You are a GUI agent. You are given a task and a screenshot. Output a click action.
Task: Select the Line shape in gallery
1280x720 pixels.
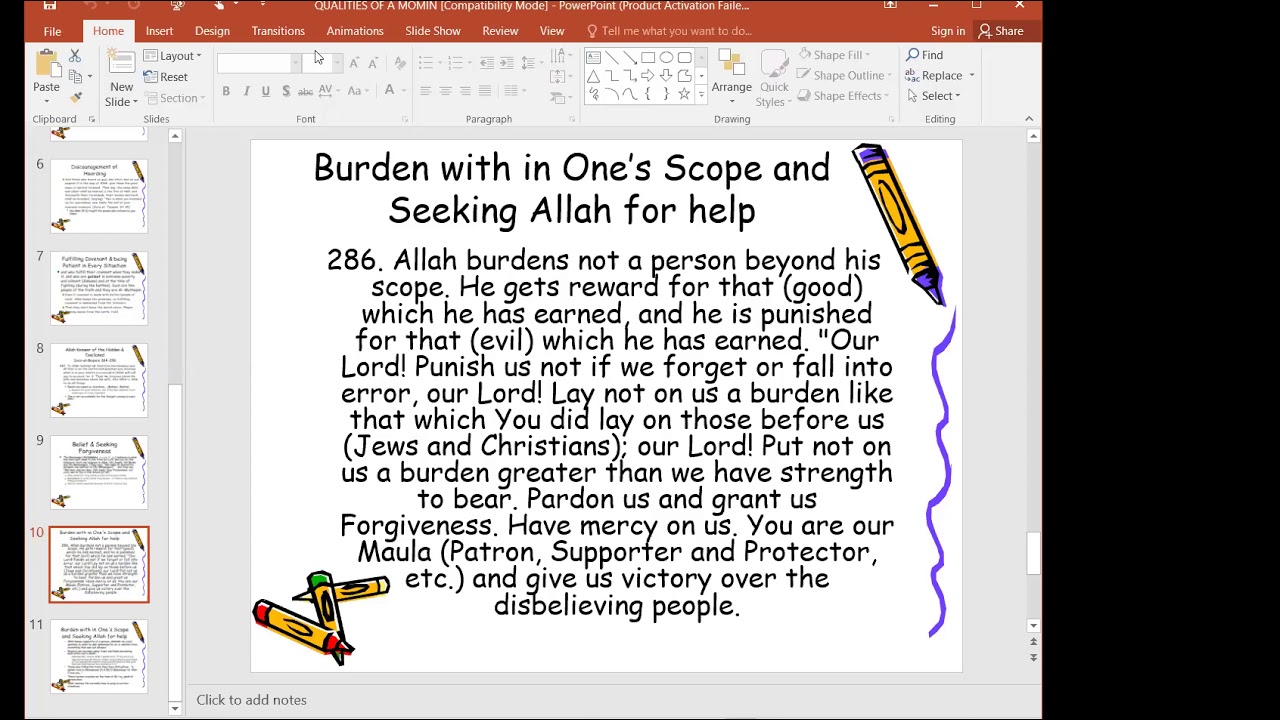click(612, 57)
